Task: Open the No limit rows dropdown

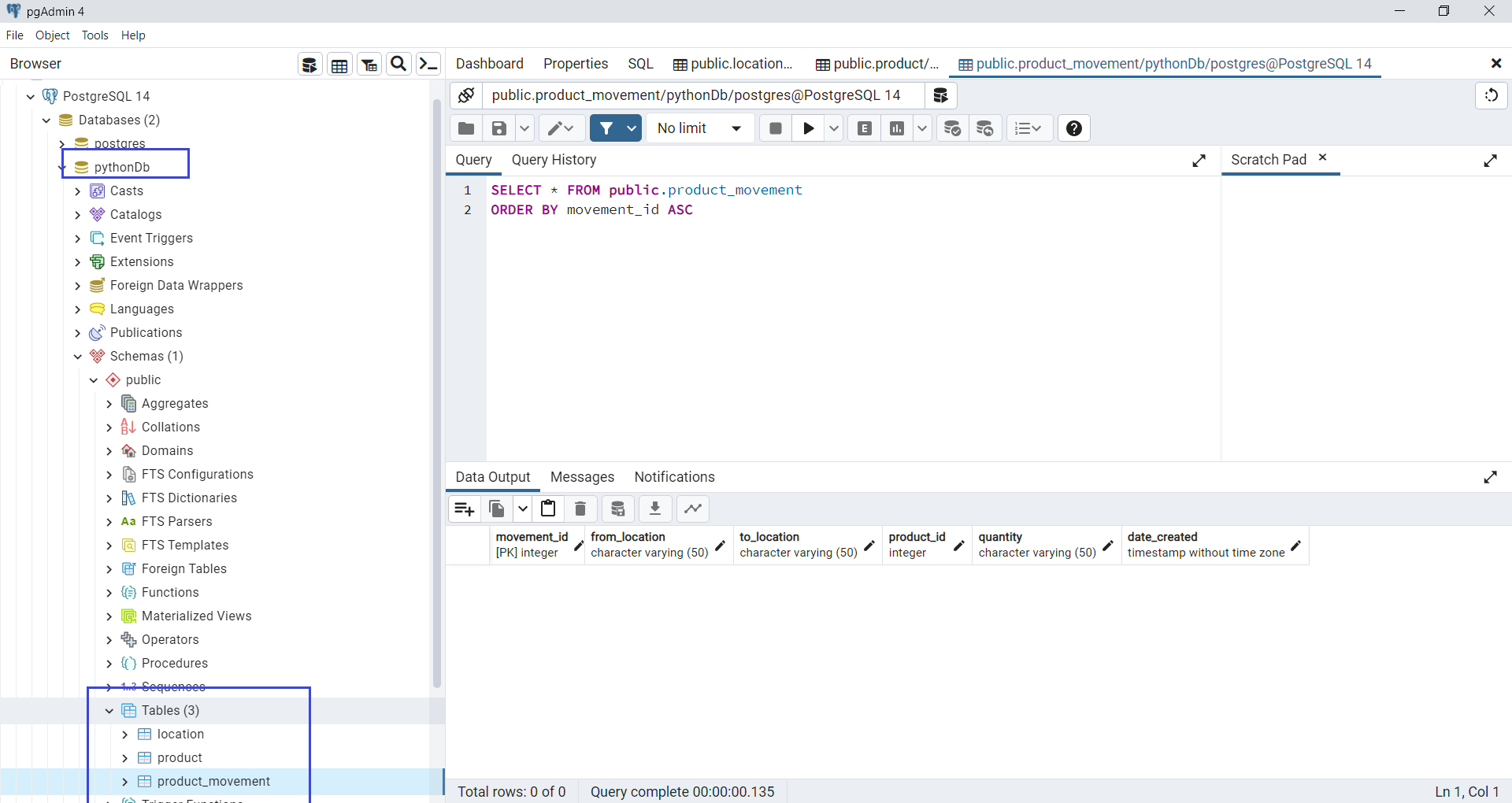Action: [x=698, y=128]
